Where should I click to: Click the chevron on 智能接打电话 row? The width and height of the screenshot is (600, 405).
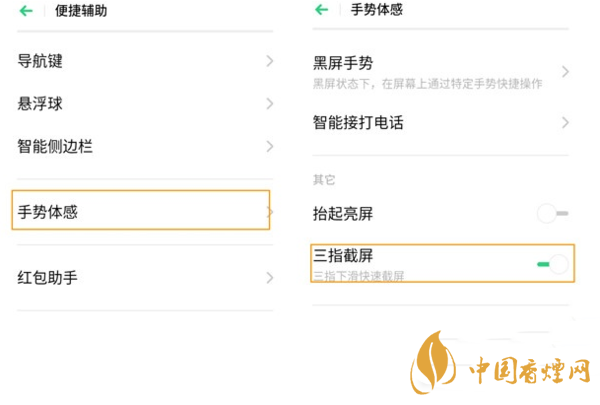[x=565, y=123]
